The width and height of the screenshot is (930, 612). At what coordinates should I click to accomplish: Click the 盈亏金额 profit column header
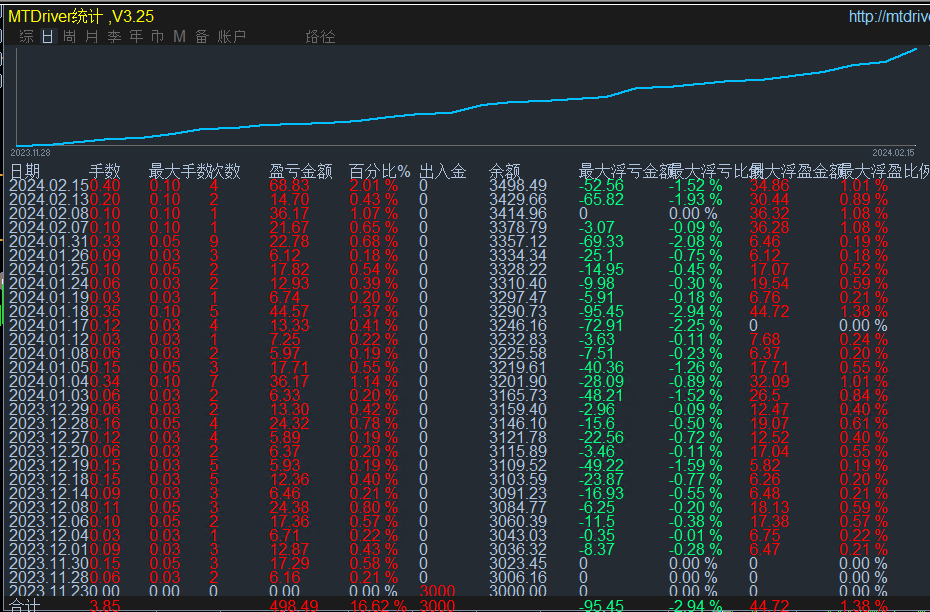coord(300,171)
